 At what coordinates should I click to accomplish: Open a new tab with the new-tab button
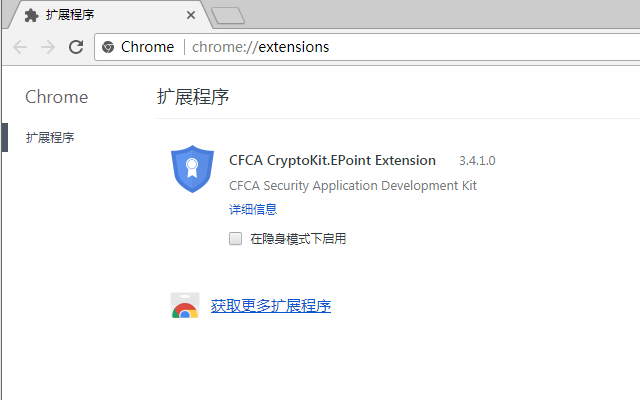[x=229, y=15]
